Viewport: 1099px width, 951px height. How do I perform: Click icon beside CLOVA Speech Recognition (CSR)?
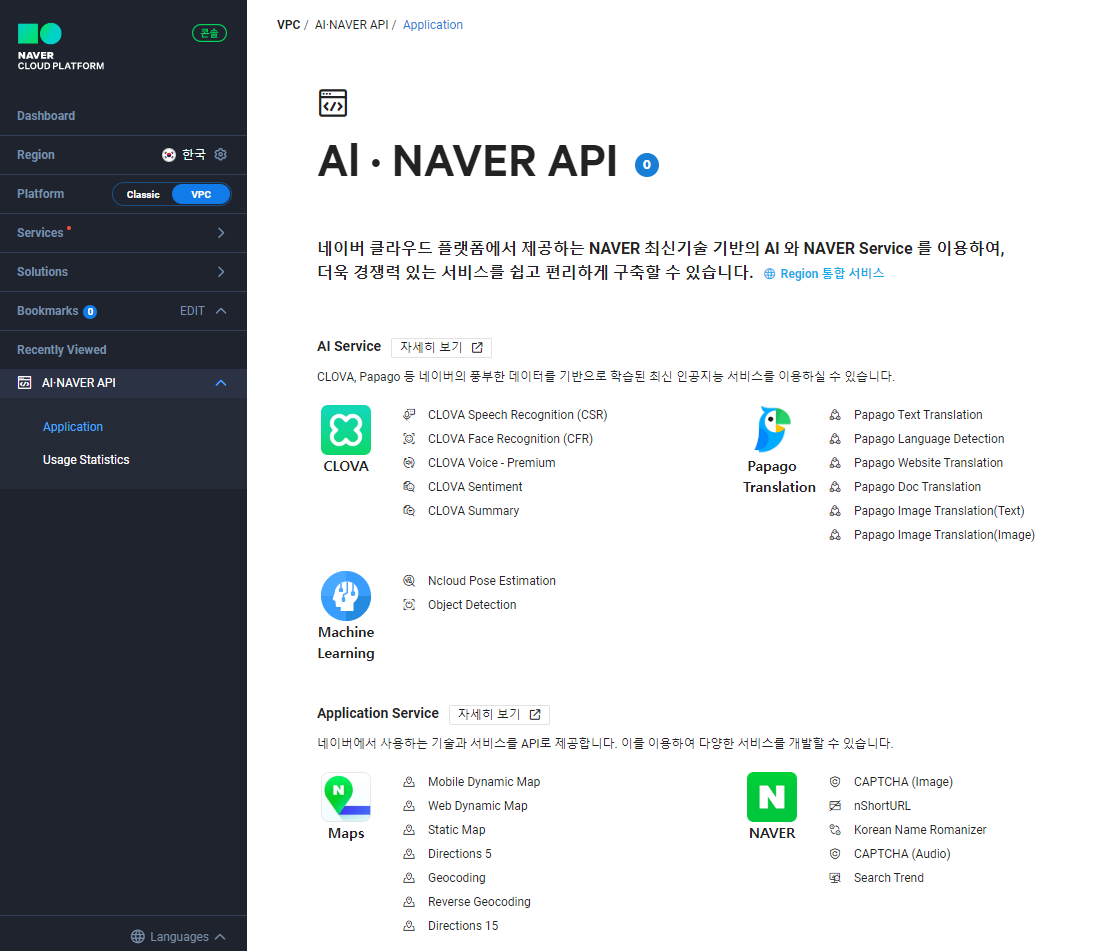(x=409, y=415)
